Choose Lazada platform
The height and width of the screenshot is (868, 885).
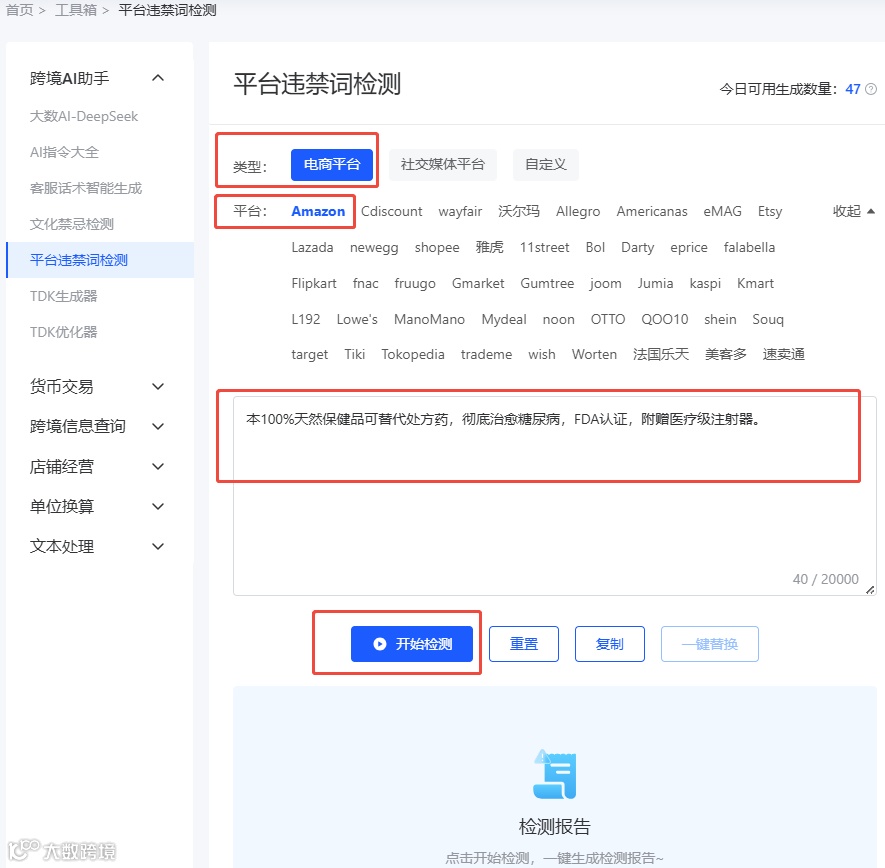[312, 248]
